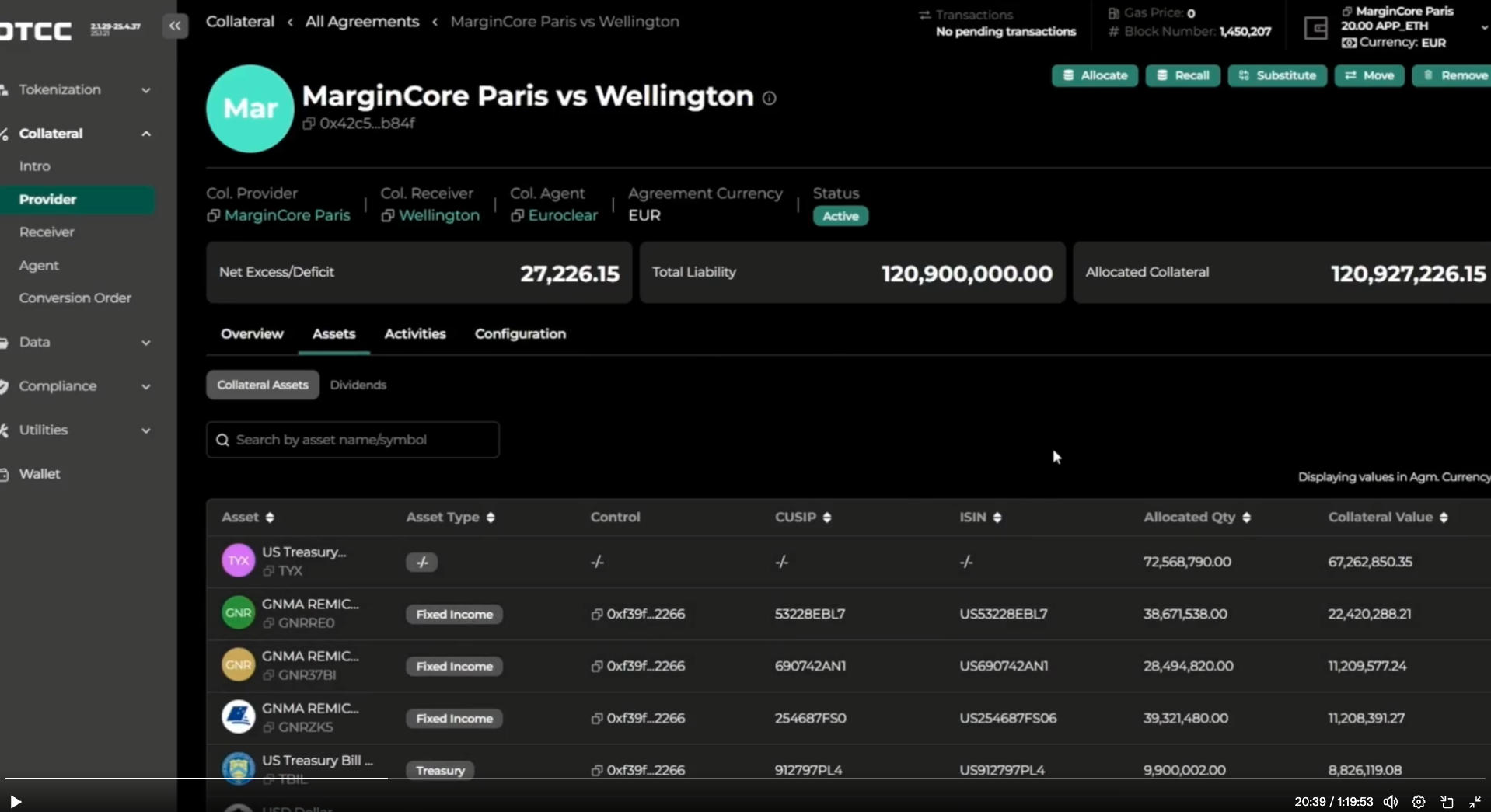This screenshot has width=1491, height=812.
Task: Copy the TYX symbol icon
Action: click(268, 571)
